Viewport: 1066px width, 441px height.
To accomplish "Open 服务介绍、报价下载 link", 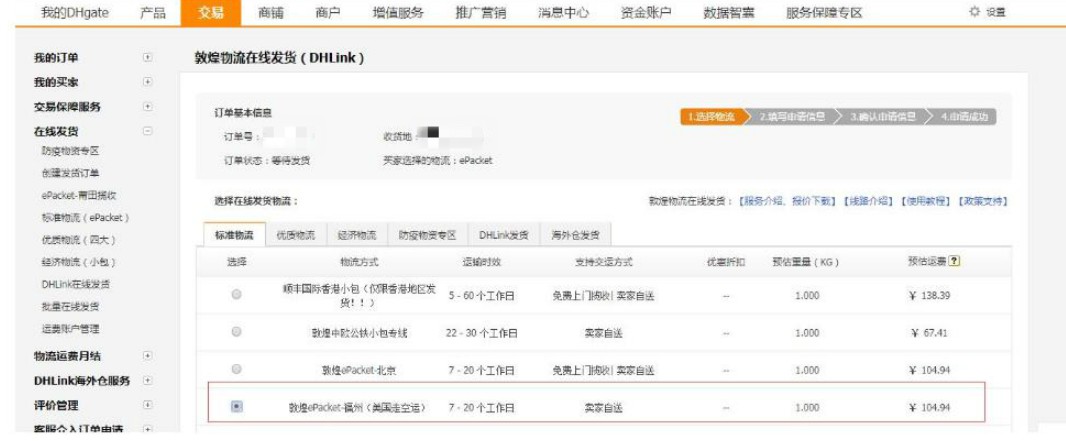I will tap(787, 201).
